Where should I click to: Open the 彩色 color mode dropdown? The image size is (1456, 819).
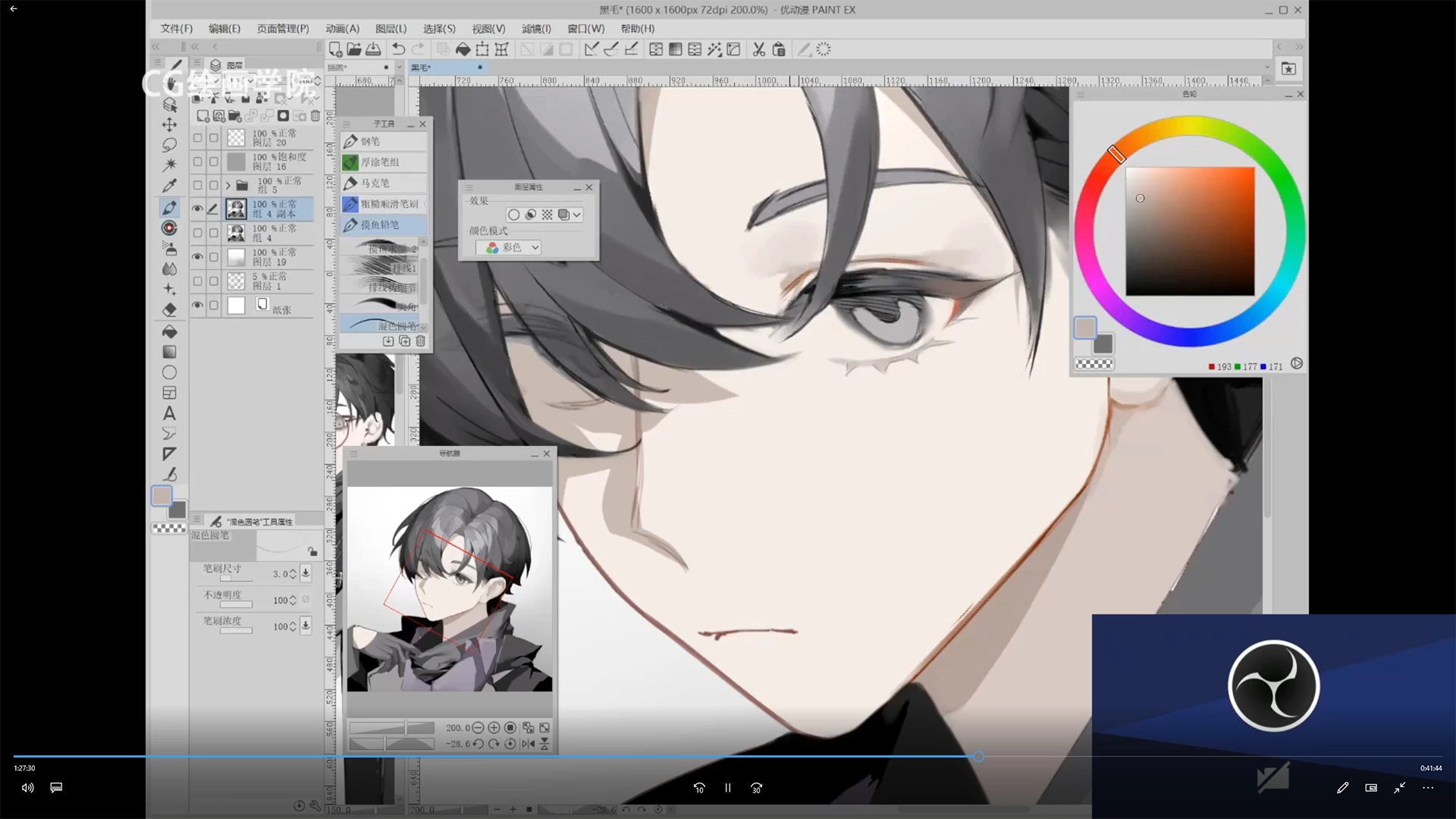(x=535, y=247)
